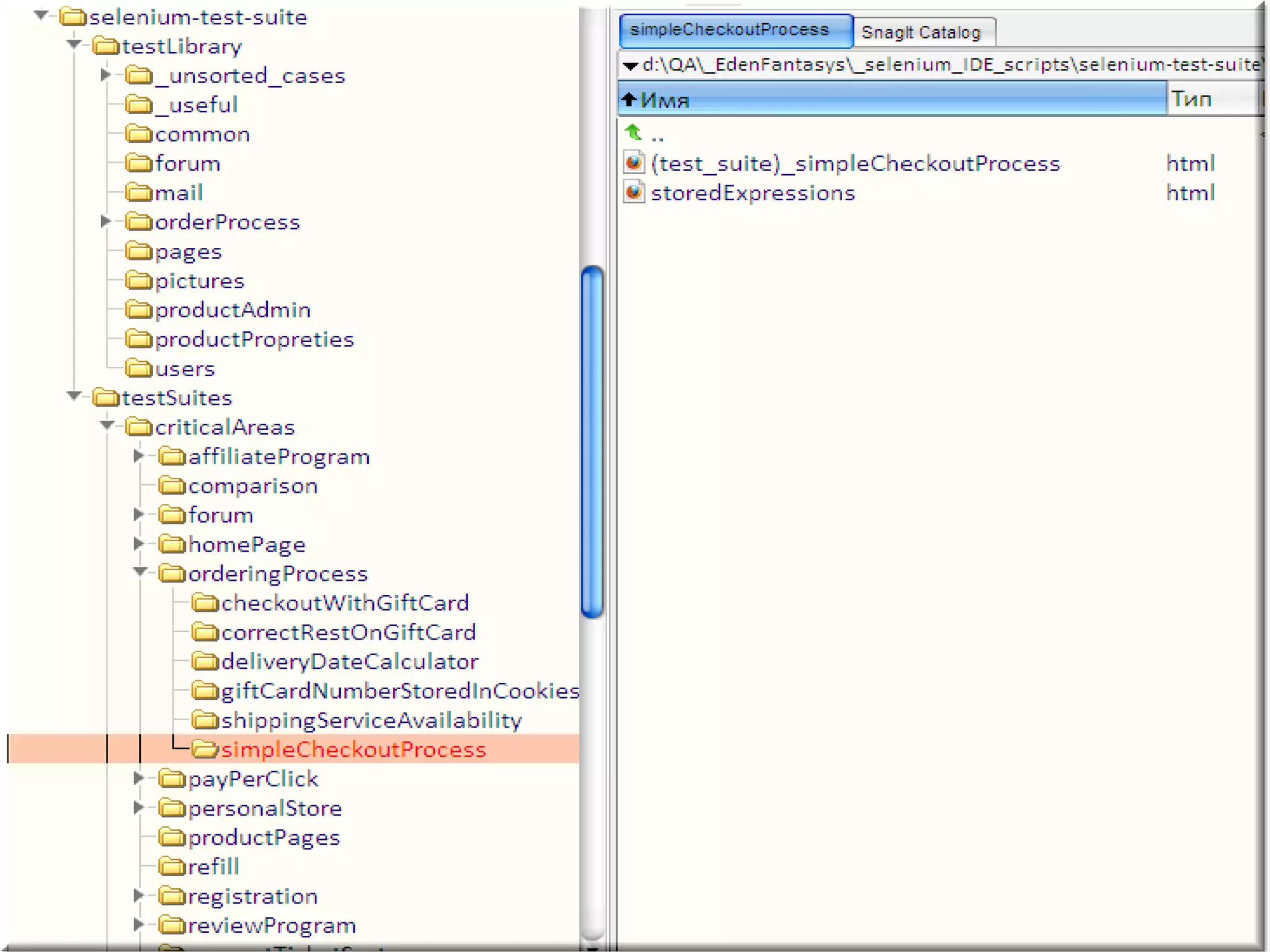Expand the _unsorted_cases folder
1270x952 pixels.
(105, 75)
